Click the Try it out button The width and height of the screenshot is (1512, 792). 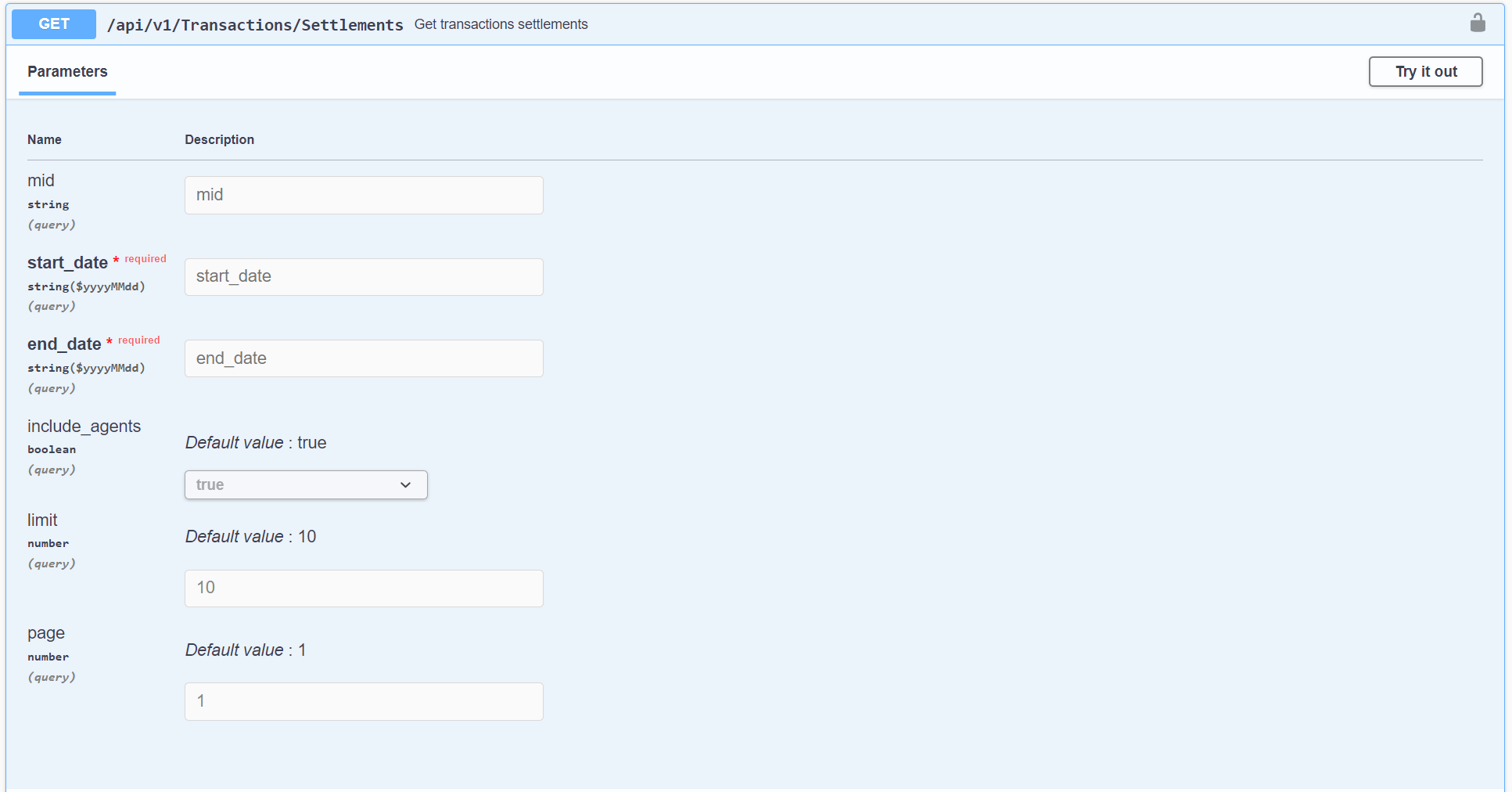[1425, 71]
